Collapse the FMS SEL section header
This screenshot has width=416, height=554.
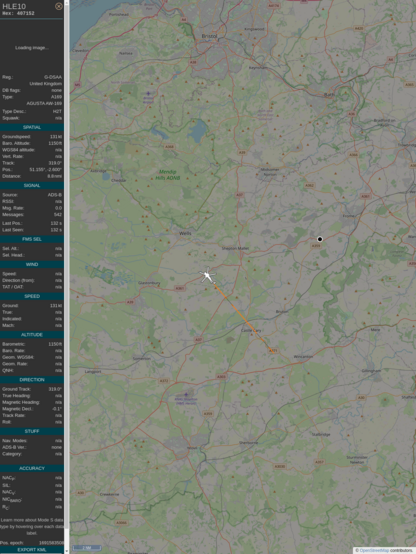tap(32, 239)
